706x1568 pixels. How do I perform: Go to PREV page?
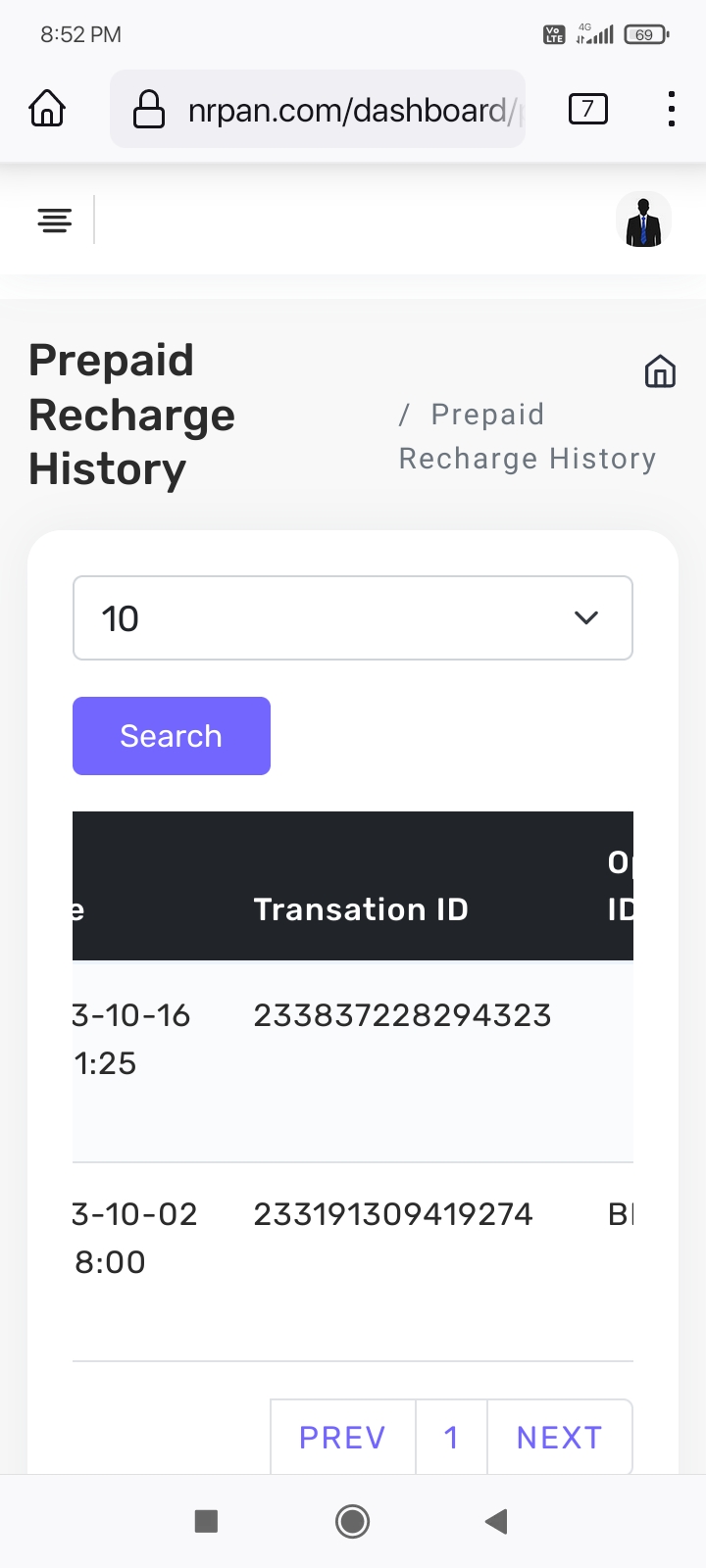click(342, 1437)
